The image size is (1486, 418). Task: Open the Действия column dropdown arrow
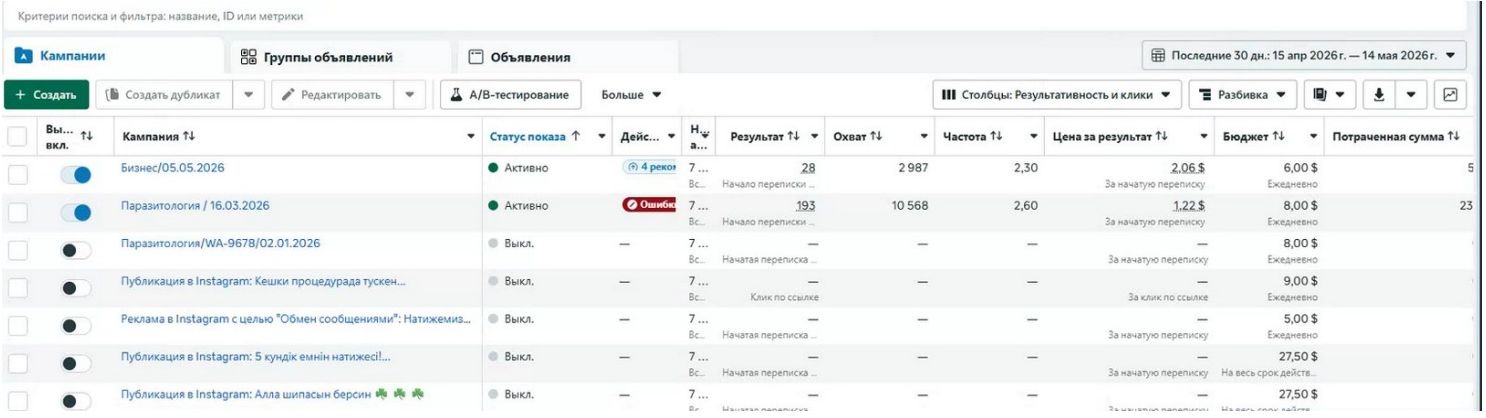(671, 137)
